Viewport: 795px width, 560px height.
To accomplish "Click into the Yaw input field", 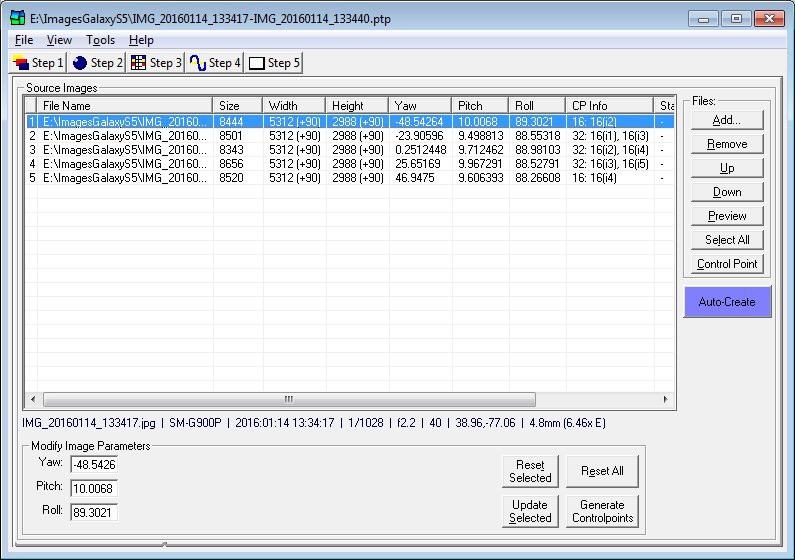I will (x=94, y=465).
